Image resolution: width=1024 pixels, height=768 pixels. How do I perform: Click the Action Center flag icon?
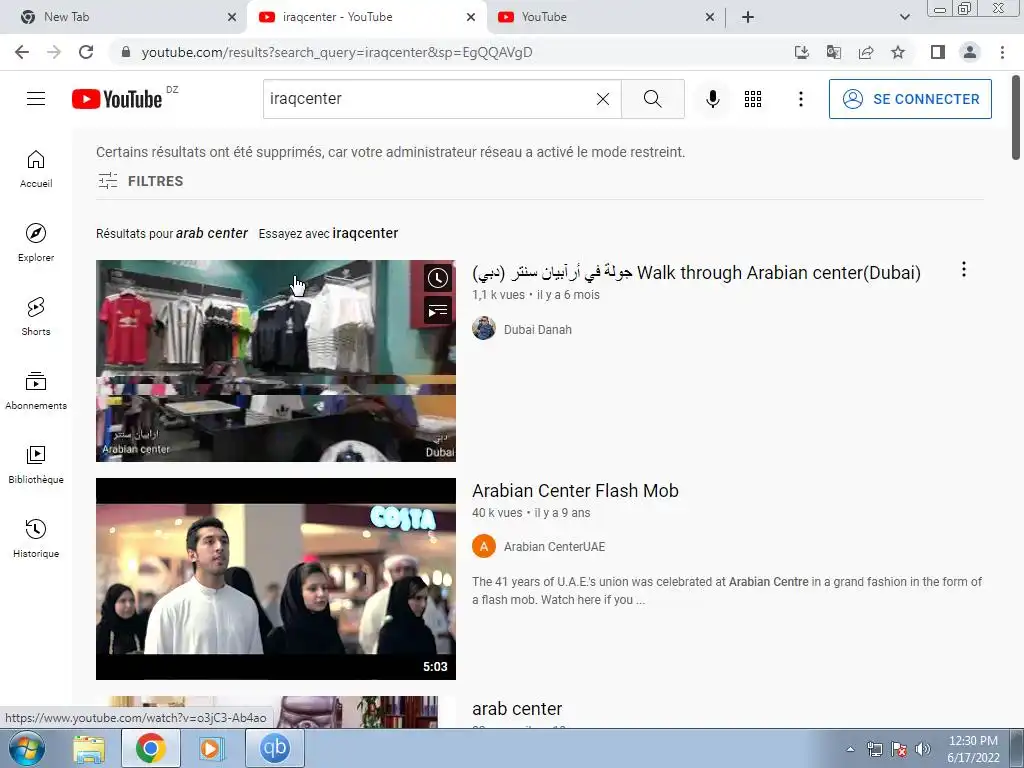click(x=899, y=749)
